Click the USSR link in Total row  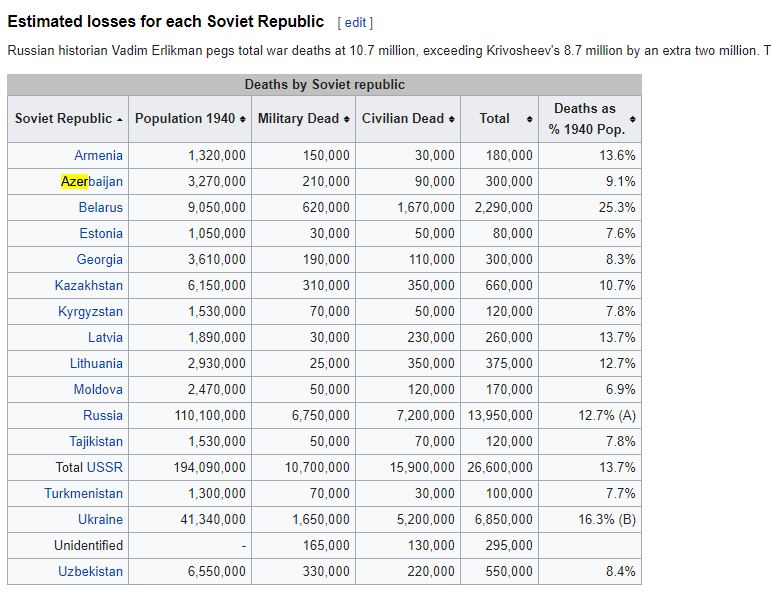(104, 467)
